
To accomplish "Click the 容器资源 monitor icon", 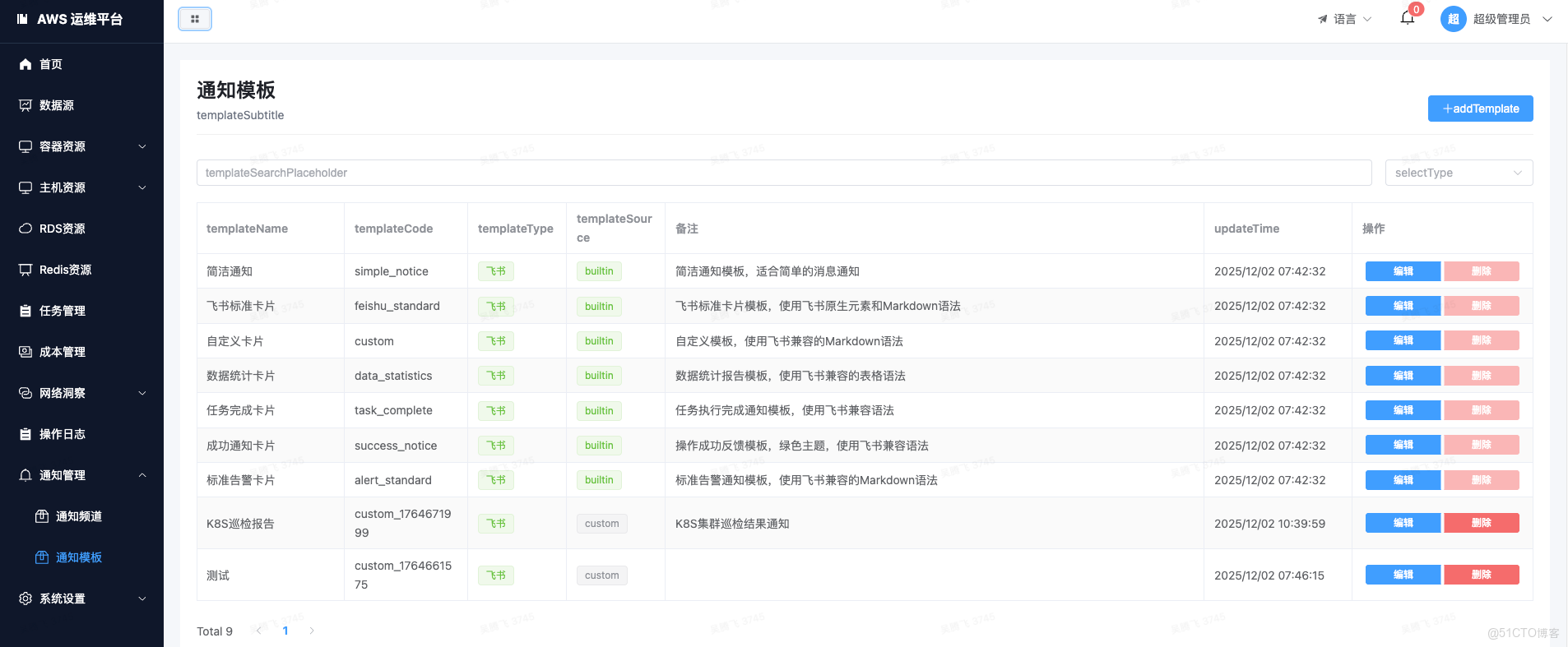I will tap(26, 146).
